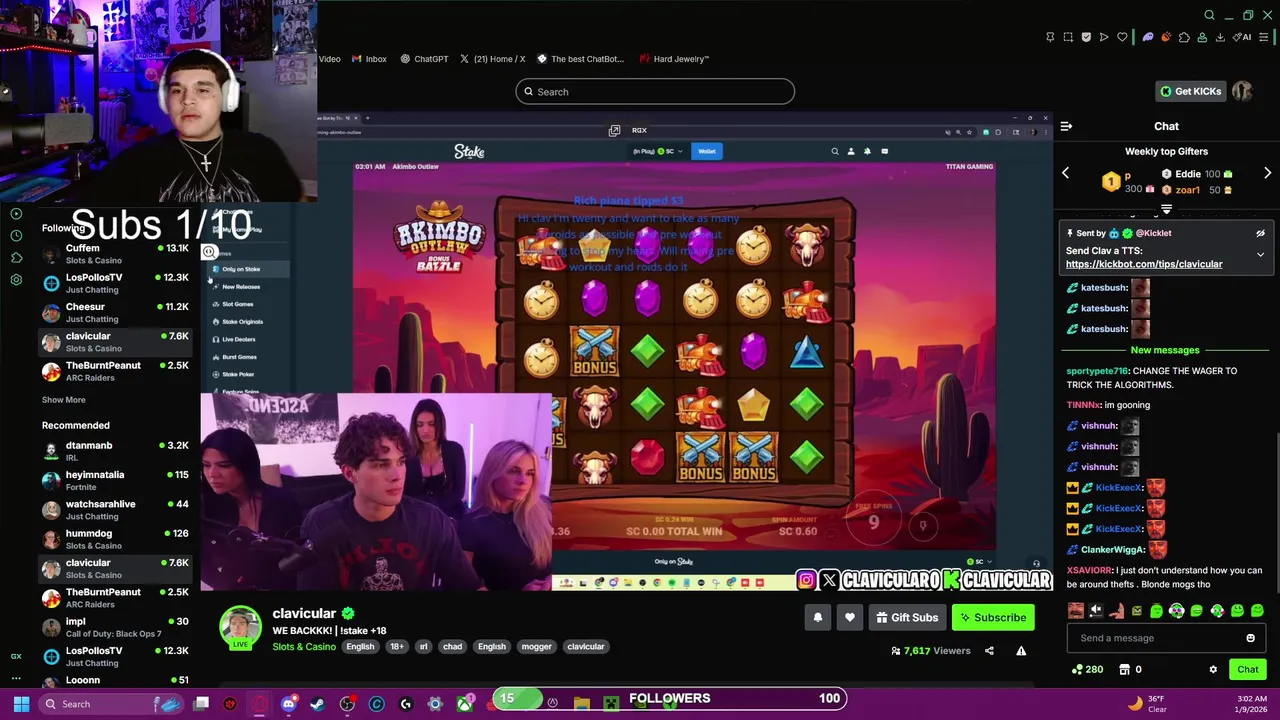
Task: Select the muted speaker emote in chat bar
Action: [1096, 610]
